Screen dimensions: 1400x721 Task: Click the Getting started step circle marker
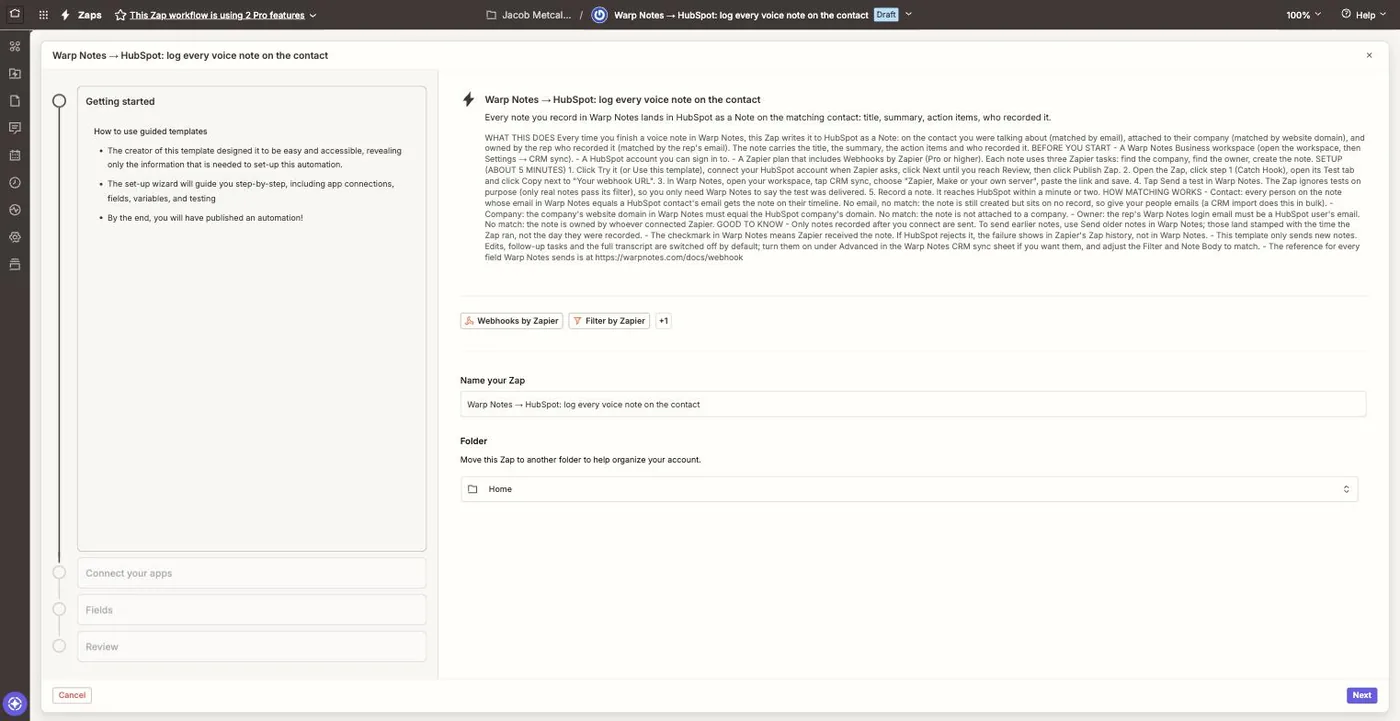pos(59,101)
